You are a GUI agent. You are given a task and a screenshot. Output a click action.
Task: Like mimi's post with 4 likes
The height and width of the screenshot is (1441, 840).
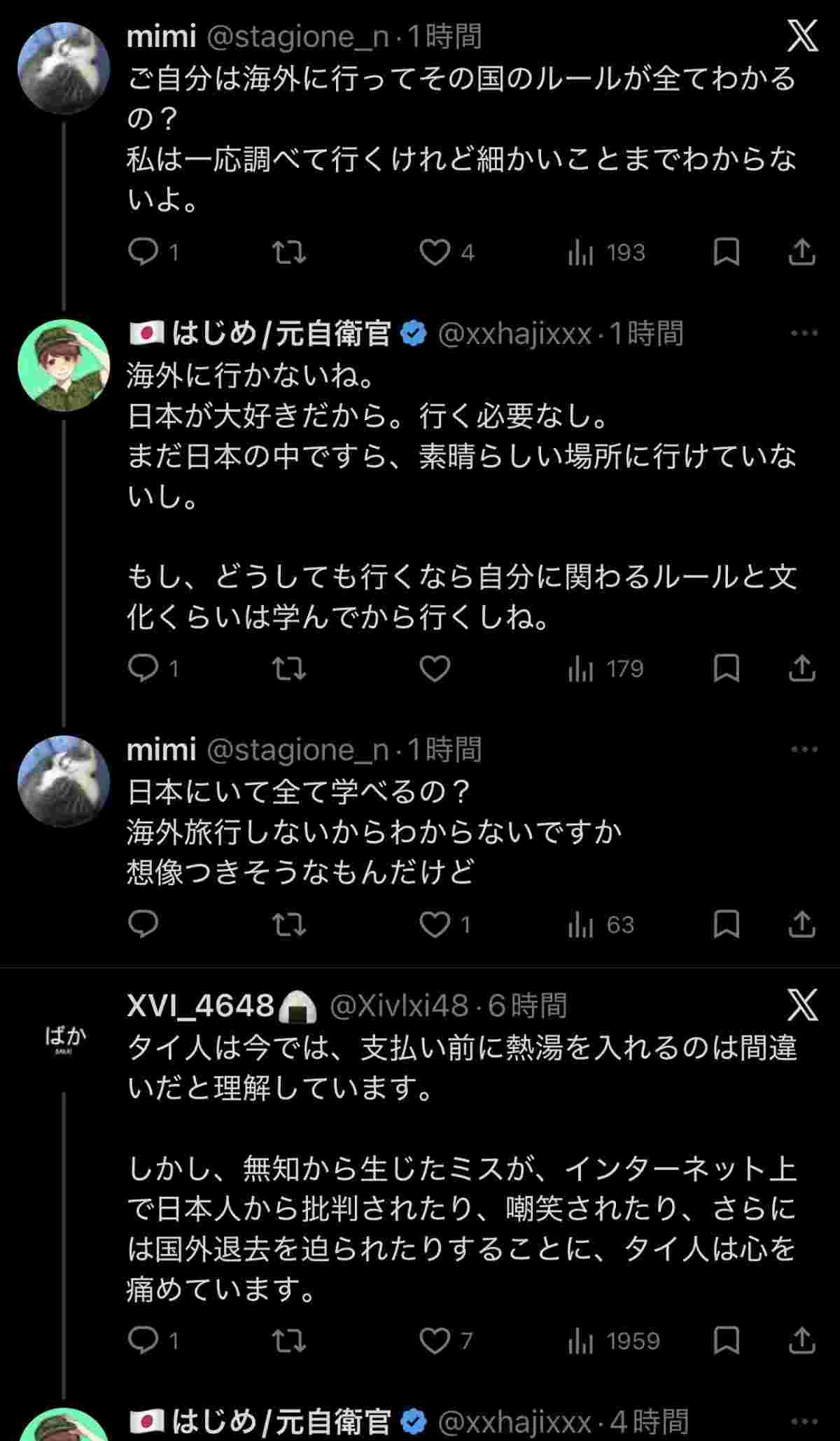pyautogui.click(x=435, y=252)
